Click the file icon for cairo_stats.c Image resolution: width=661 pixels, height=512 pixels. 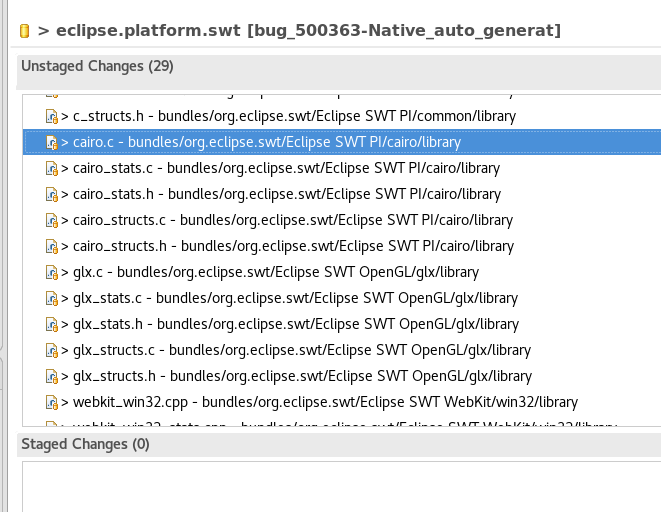pyautogui.click(x=52, y=169)
